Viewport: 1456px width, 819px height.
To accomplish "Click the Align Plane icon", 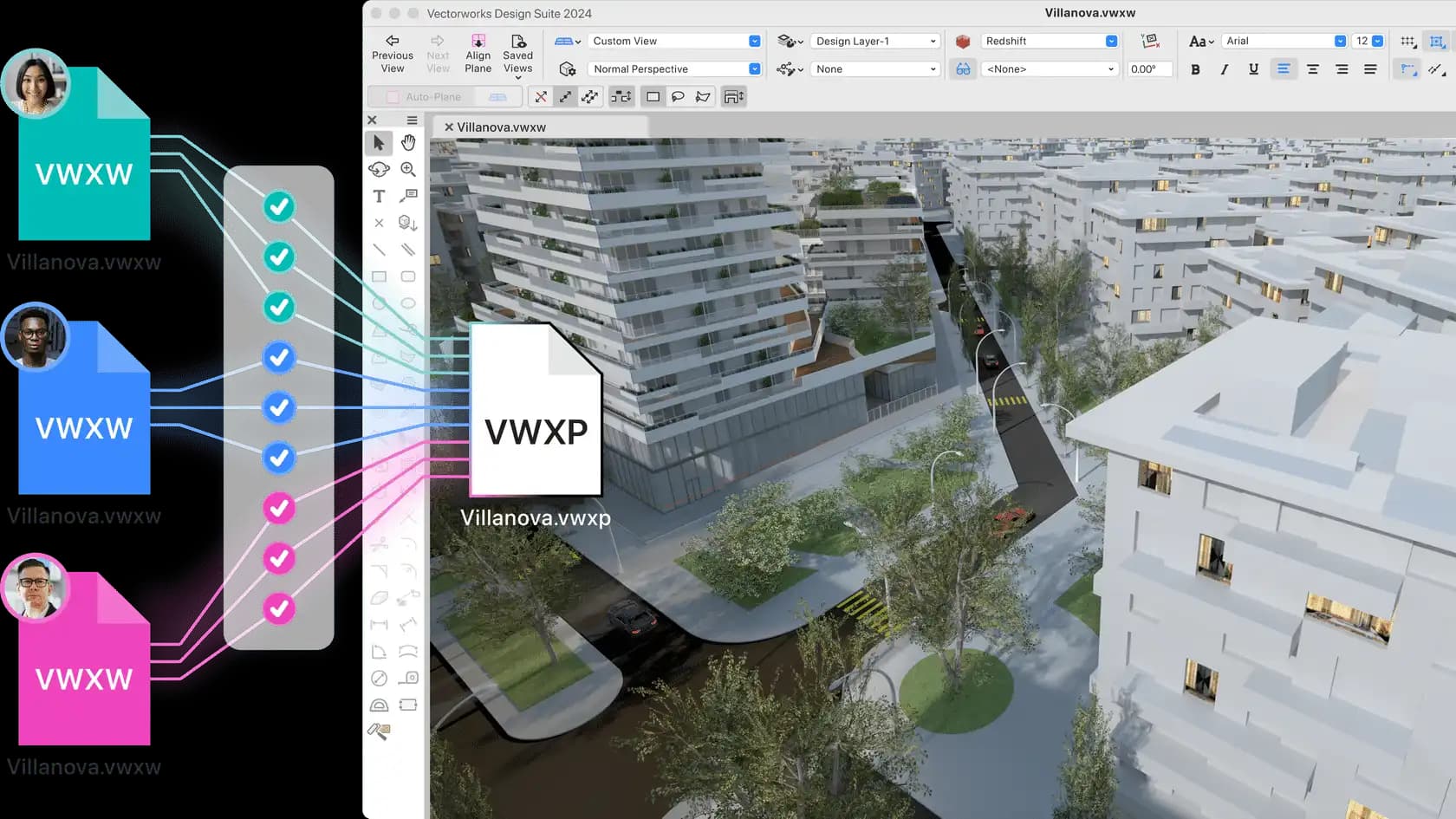I will point(478,41).
